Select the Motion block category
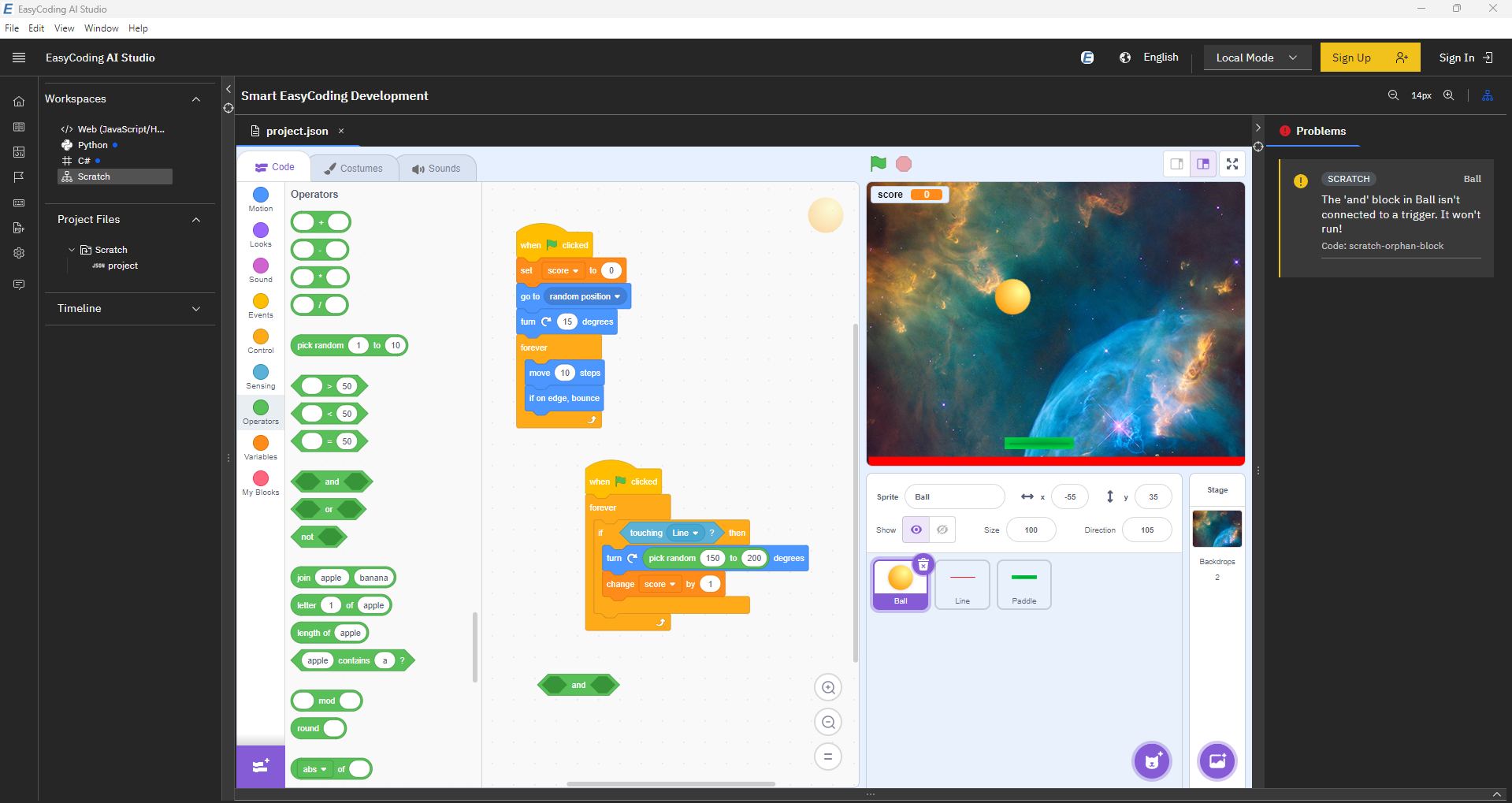1512x803 pixels. 261,199
